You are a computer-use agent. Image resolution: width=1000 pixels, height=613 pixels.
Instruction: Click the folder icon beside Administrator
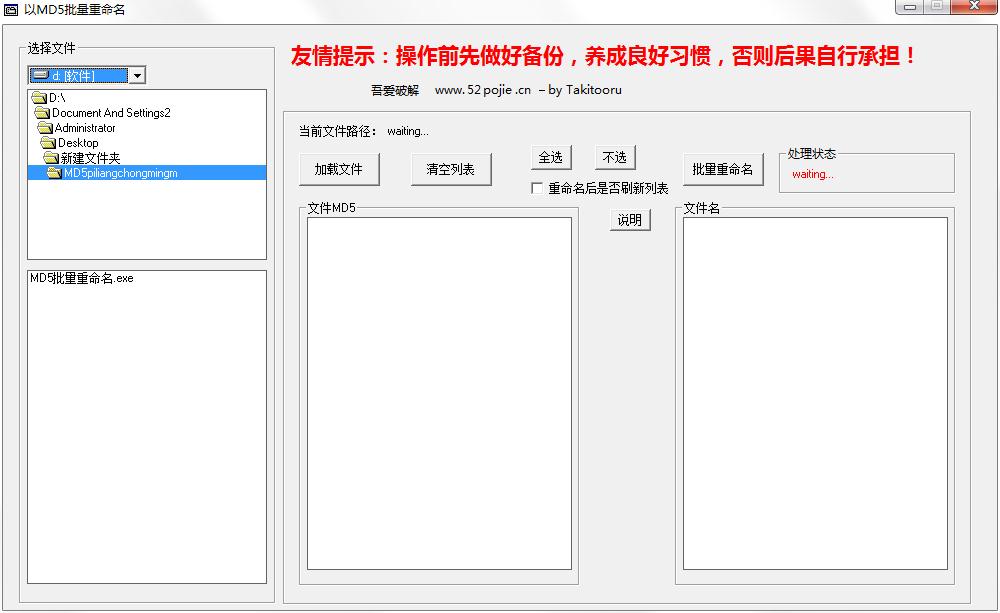tap(44, 128)
